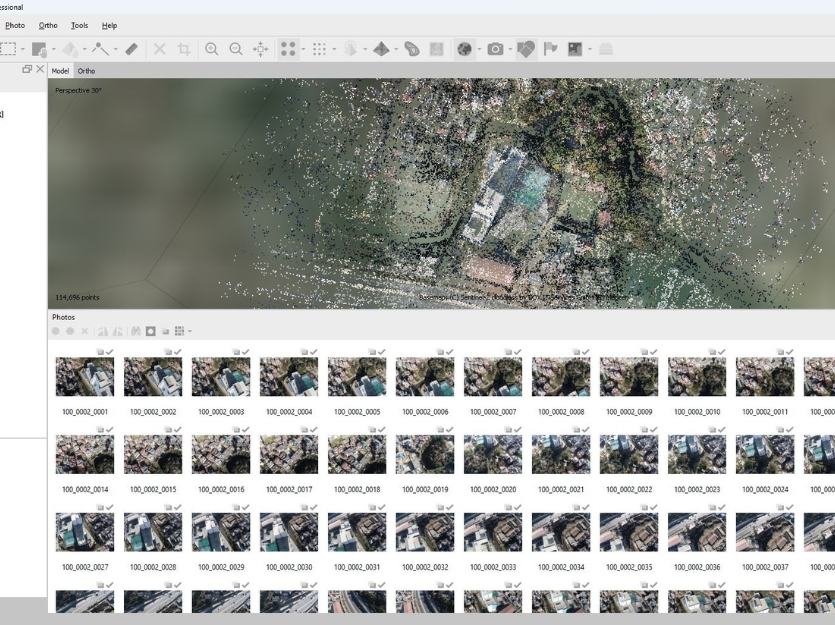835x625 pixels.
Task: Switch to the Ortho tab
Action: click(87, 71)
